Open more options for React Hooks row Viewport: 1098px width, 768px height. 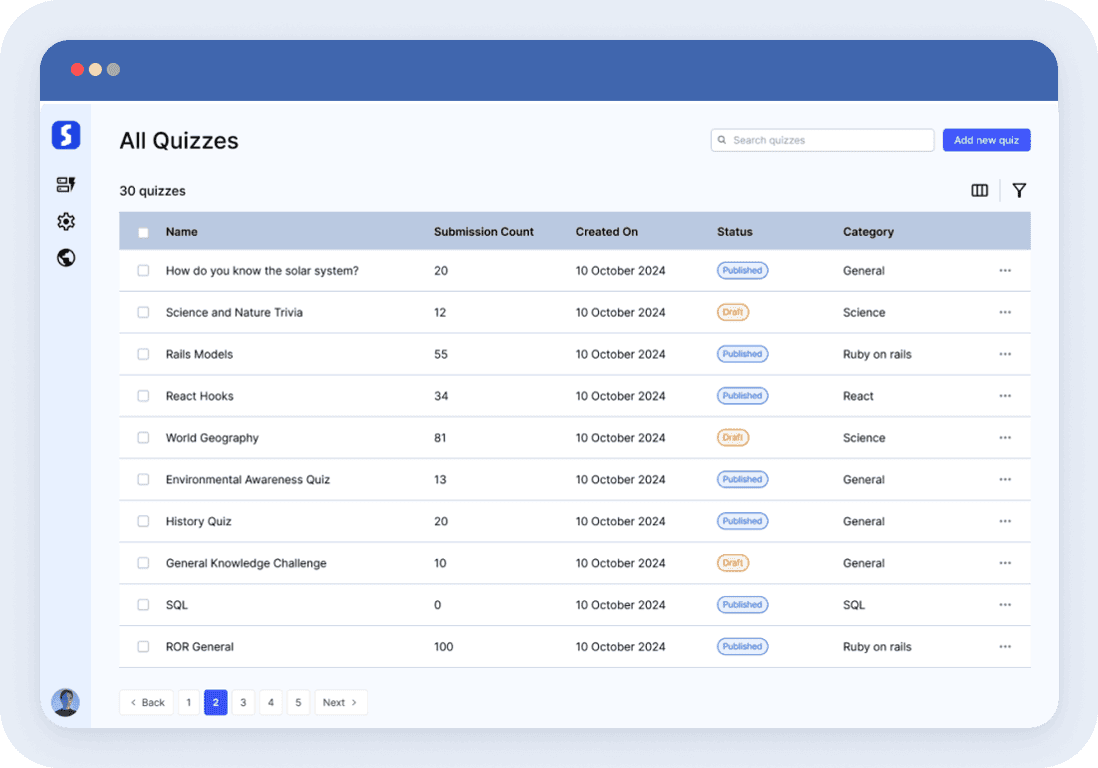click(1005, 396)
